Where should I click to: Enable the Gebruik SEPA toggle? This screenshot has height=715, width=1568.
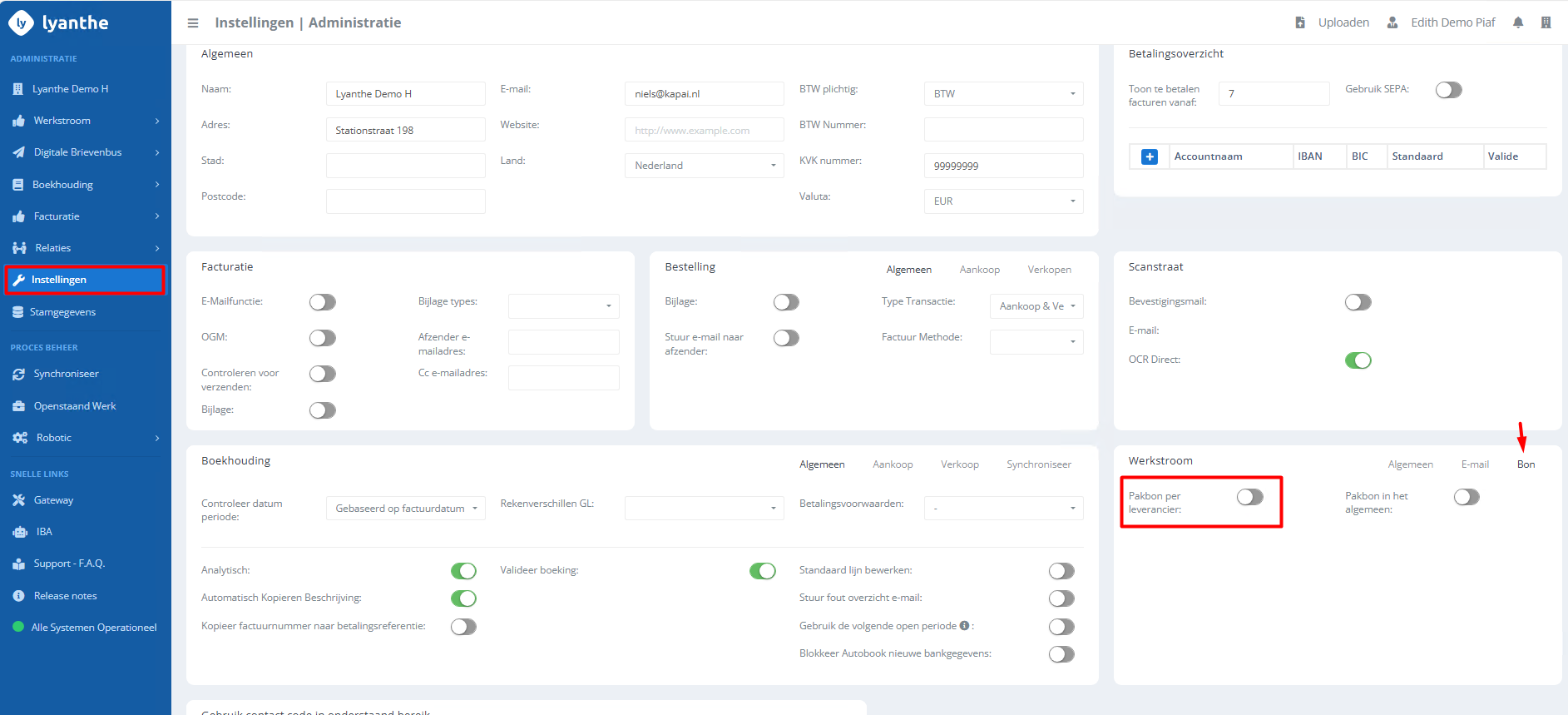1448,90
